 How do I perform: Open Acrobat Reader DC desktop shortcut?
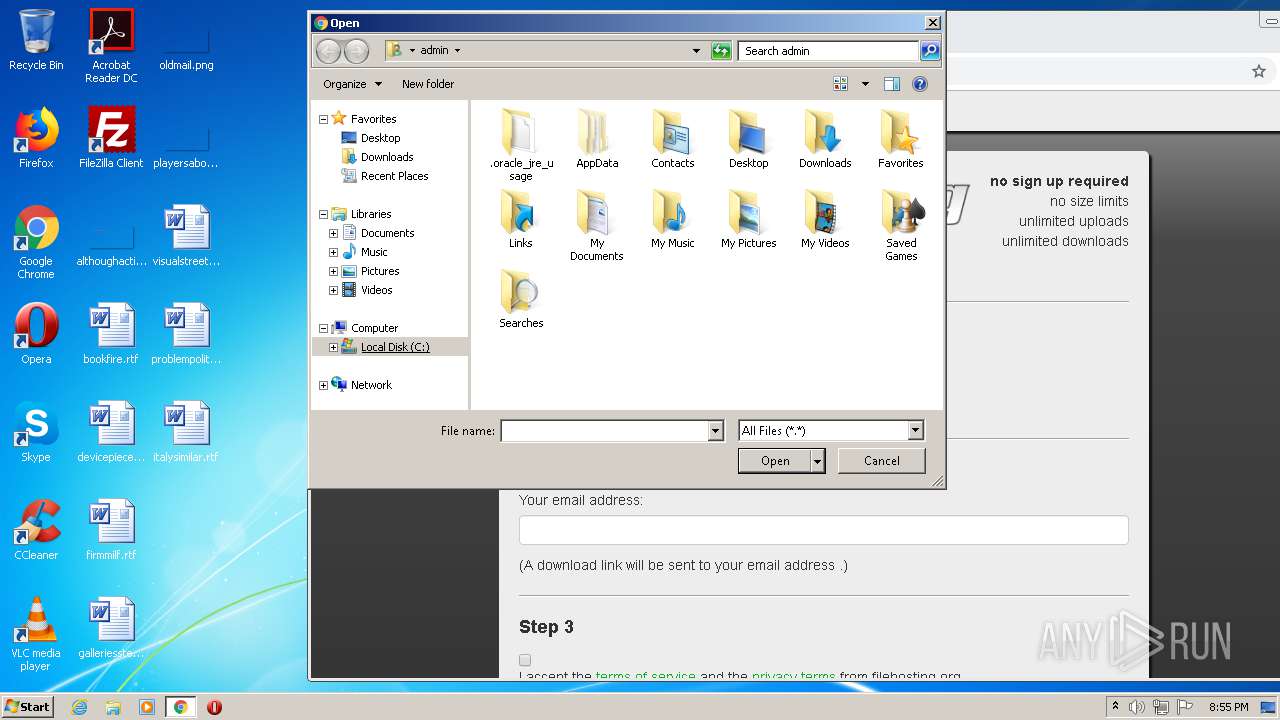coord(111,47)
